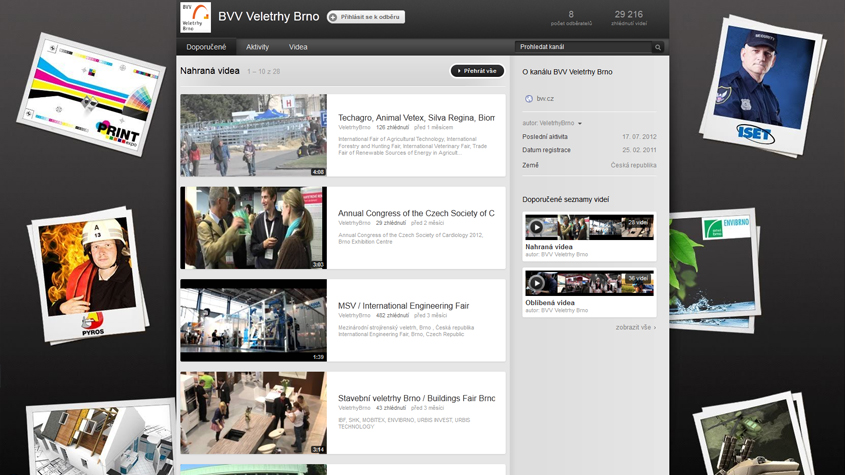Click the globe icon beside bvv.cz
The image size is (845, 475).
[x=529, y=99]
